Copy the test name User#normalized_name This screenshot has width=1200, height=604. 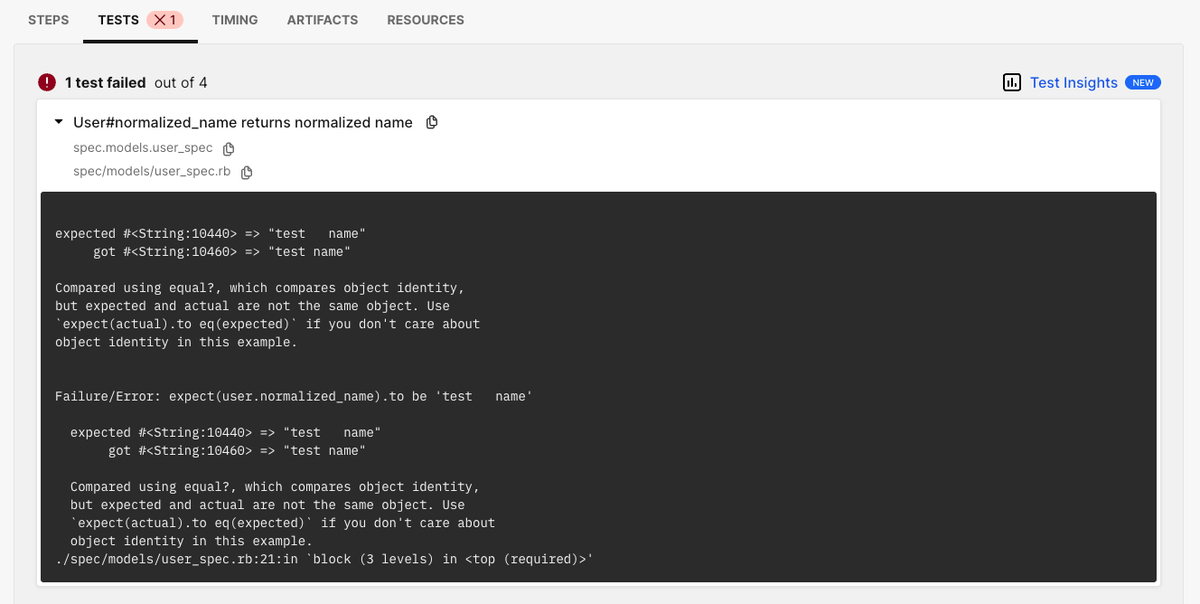tap(432, 122)
